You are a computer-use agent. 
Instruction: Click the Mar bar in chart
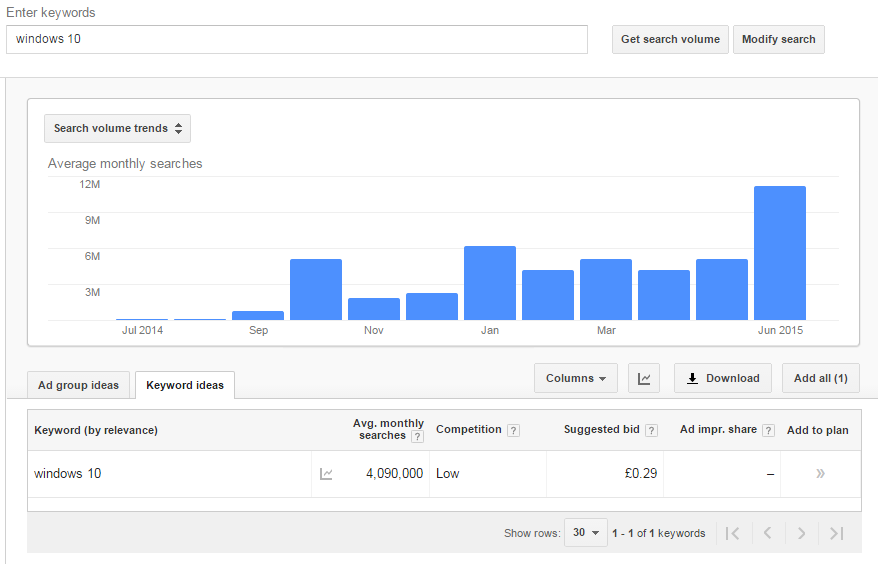(606, 290)
